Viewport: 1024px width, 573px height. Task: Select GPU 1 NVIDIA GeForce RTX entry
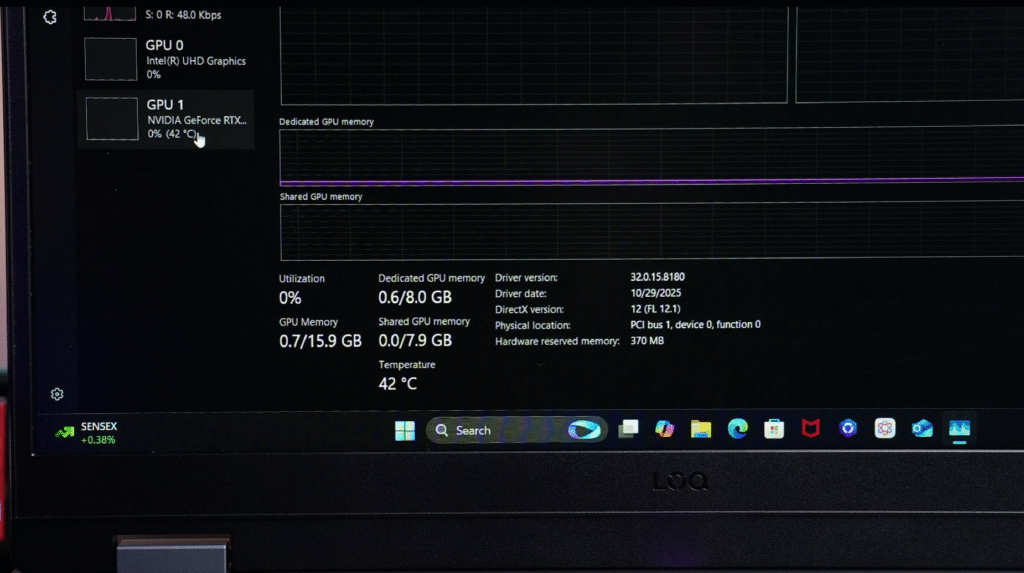point(165,118)
